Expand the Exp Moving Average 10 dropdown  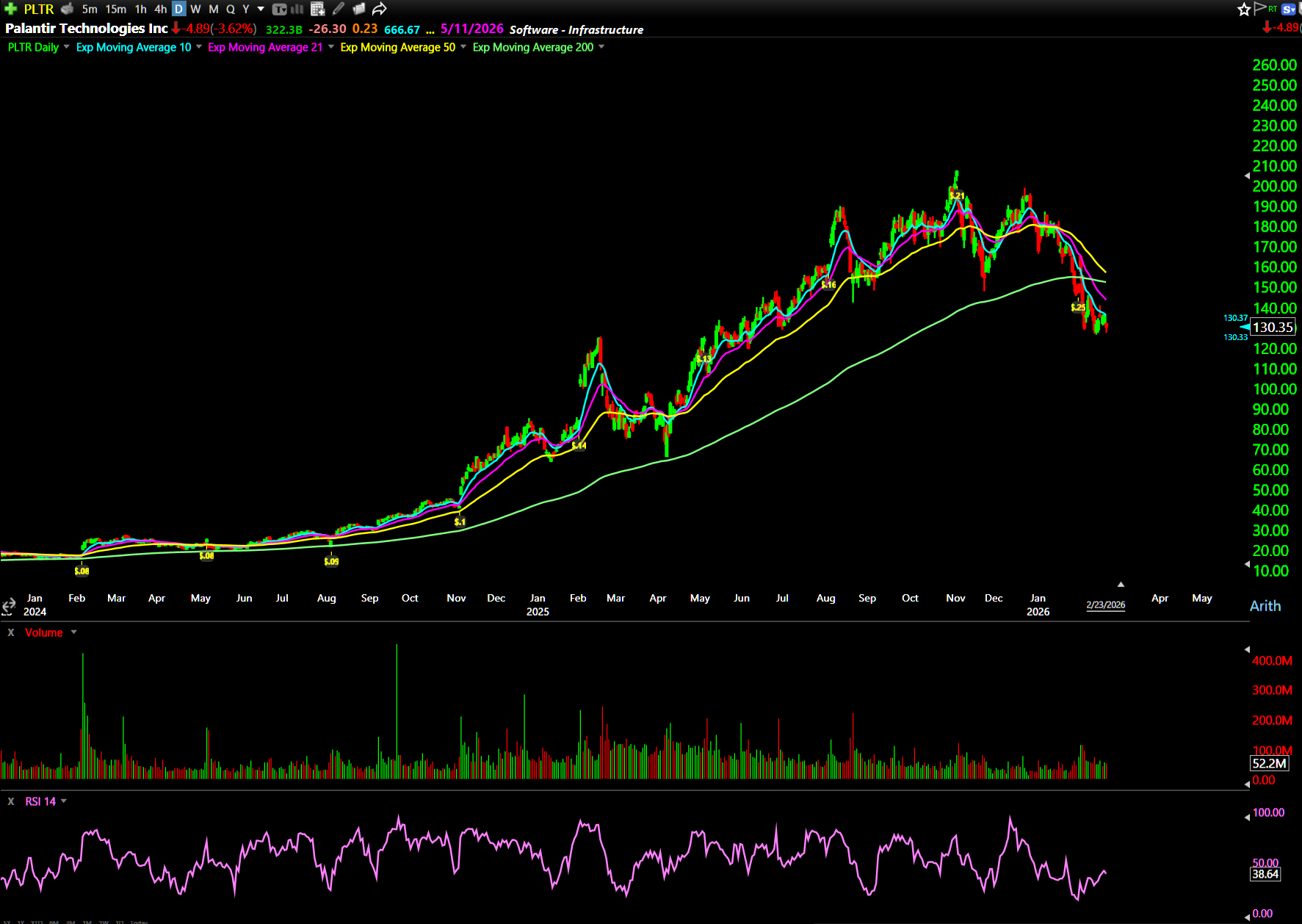tap(199, 47)
